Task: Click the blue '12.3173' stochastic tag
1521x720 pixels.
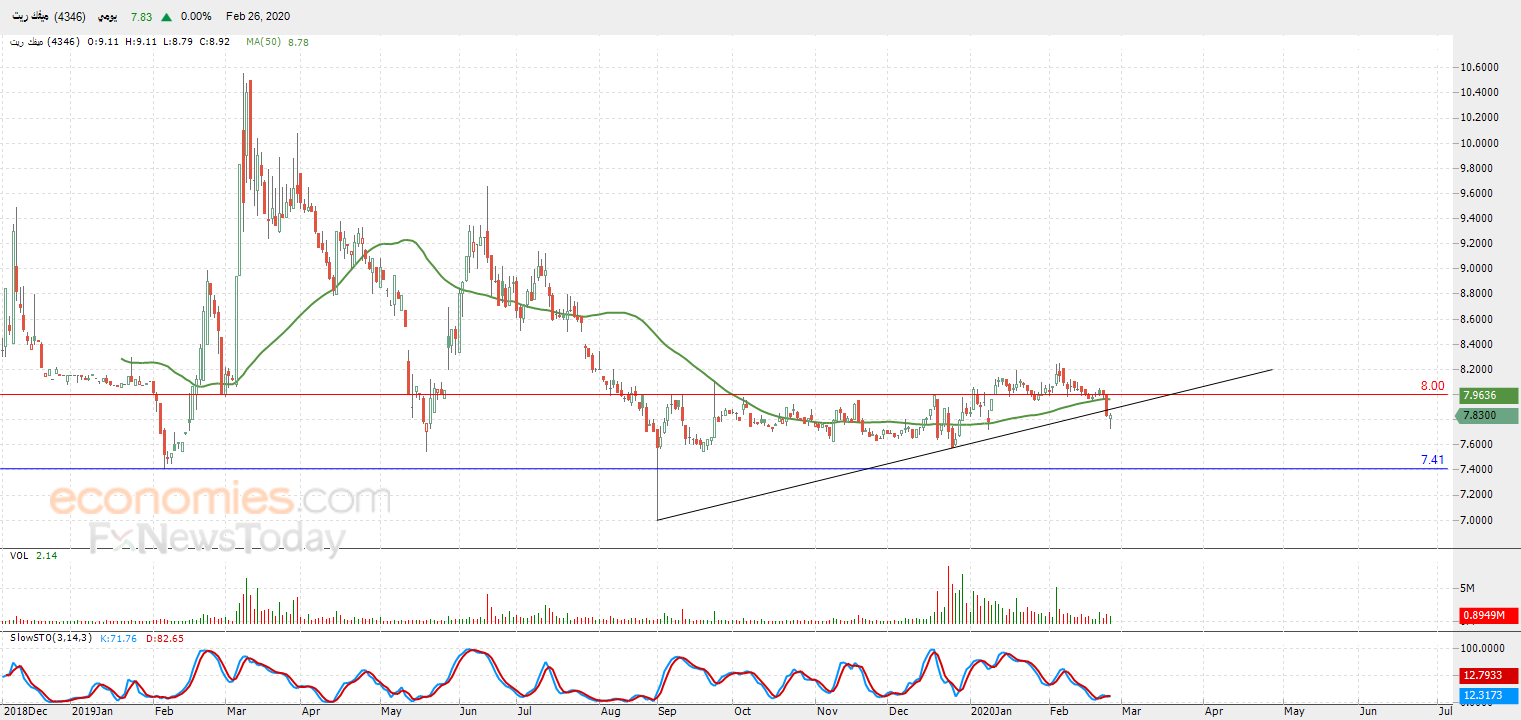Action: click(1488, 695)
